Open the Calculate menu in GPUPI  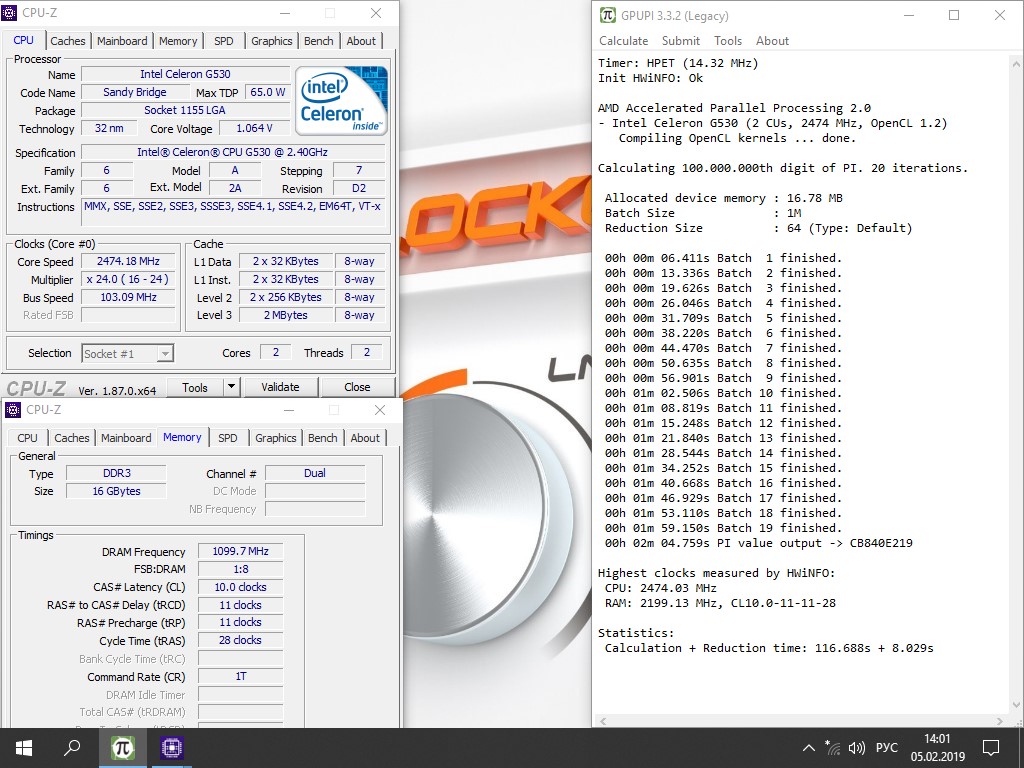tap(624, 40)
